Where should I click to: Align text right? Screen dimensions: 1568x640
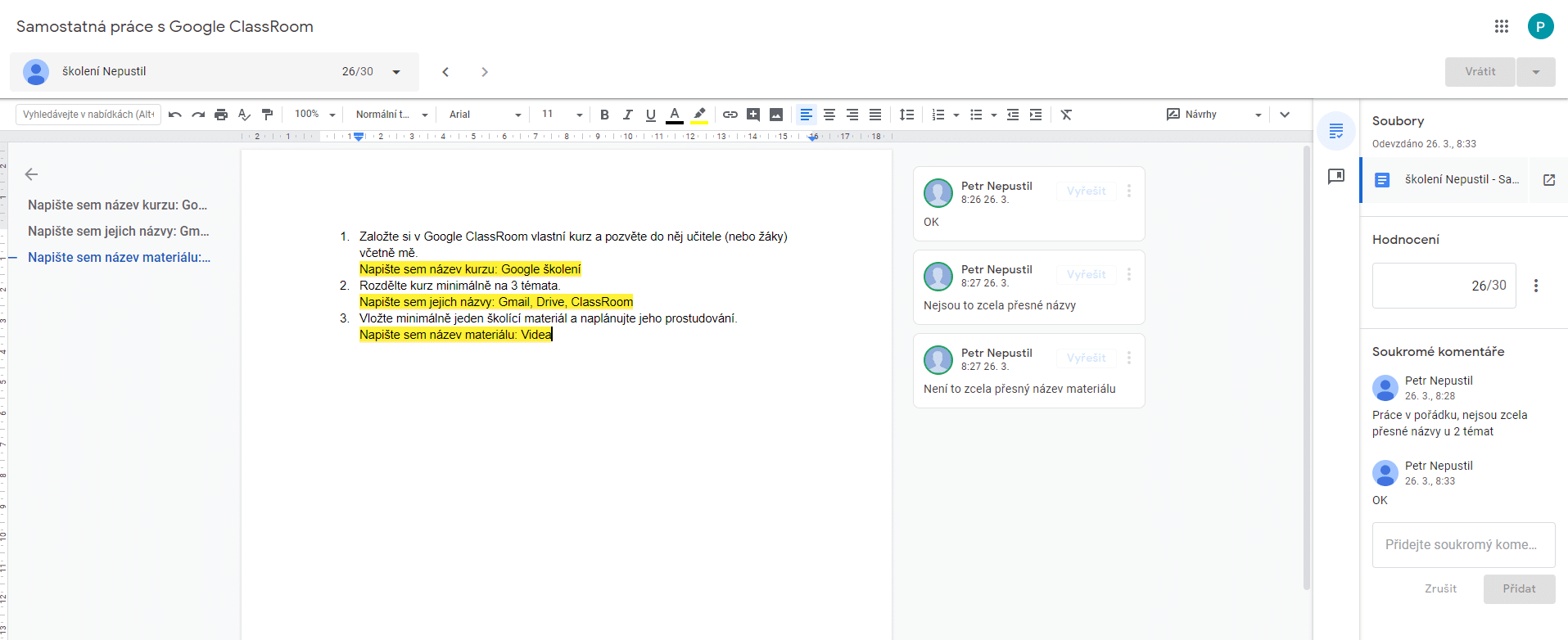852,115
